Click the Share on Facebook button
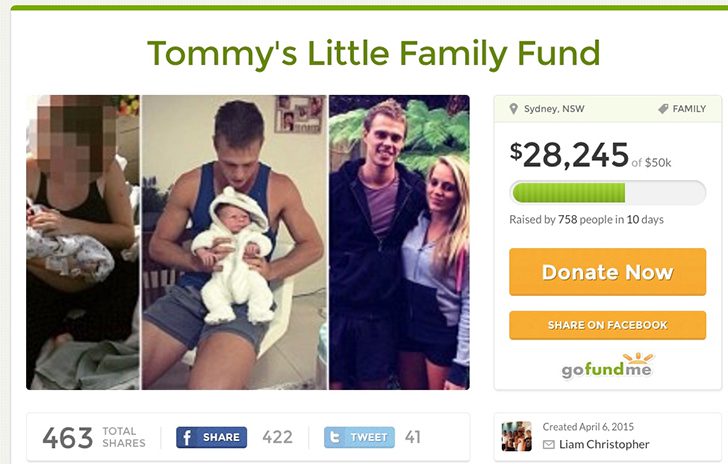Image resolution: width=728 pixels, height=464 pixels. (607, 325)
